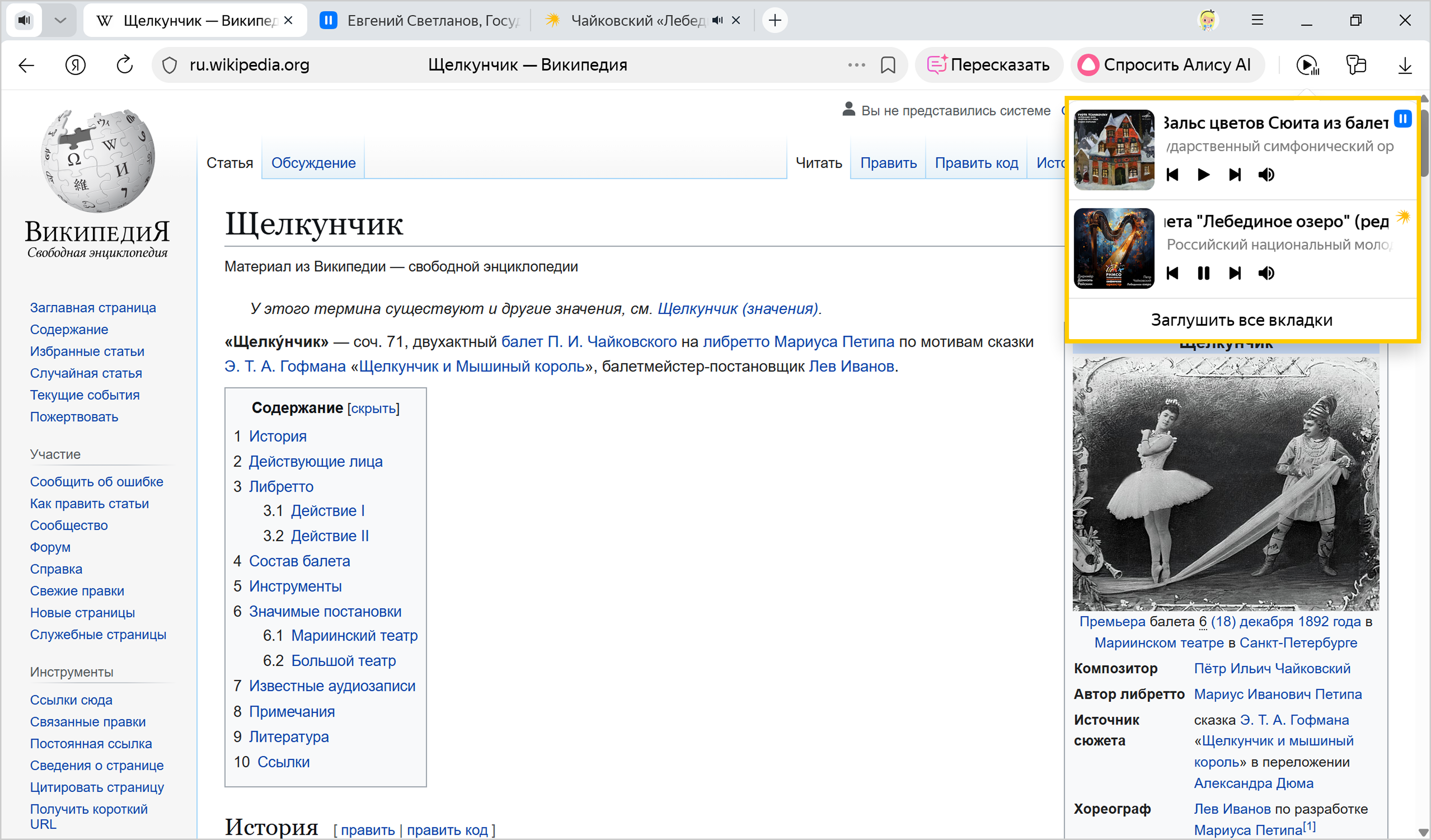Switch to the Обсуждение tab

pyautogui.click(x=313, y=163)
